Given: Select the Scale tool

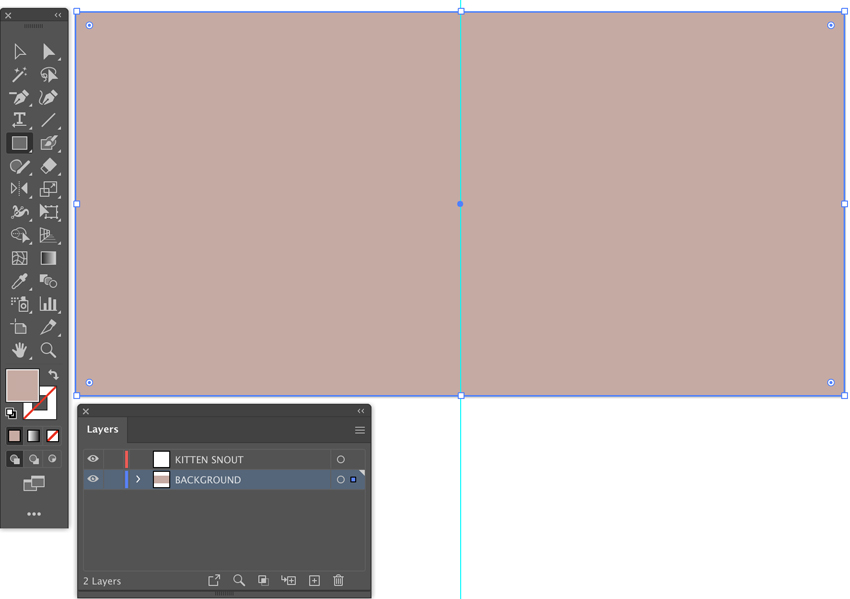Looking at the screenshot, I should tap(48, 189).
